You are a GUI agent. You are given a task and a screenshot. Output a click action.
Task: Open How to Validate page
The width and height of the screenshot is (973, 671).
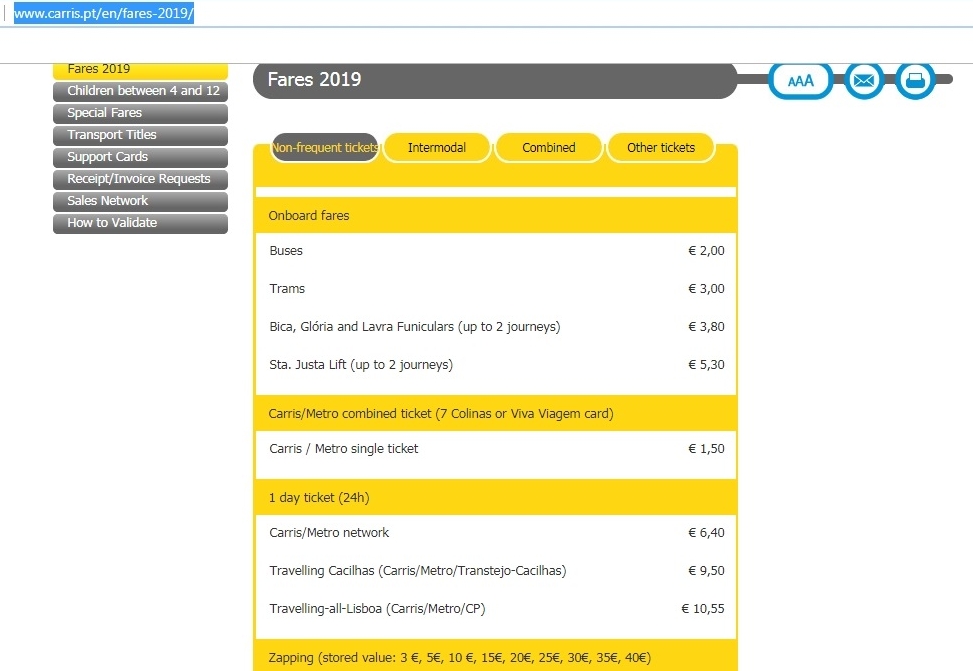140,223
